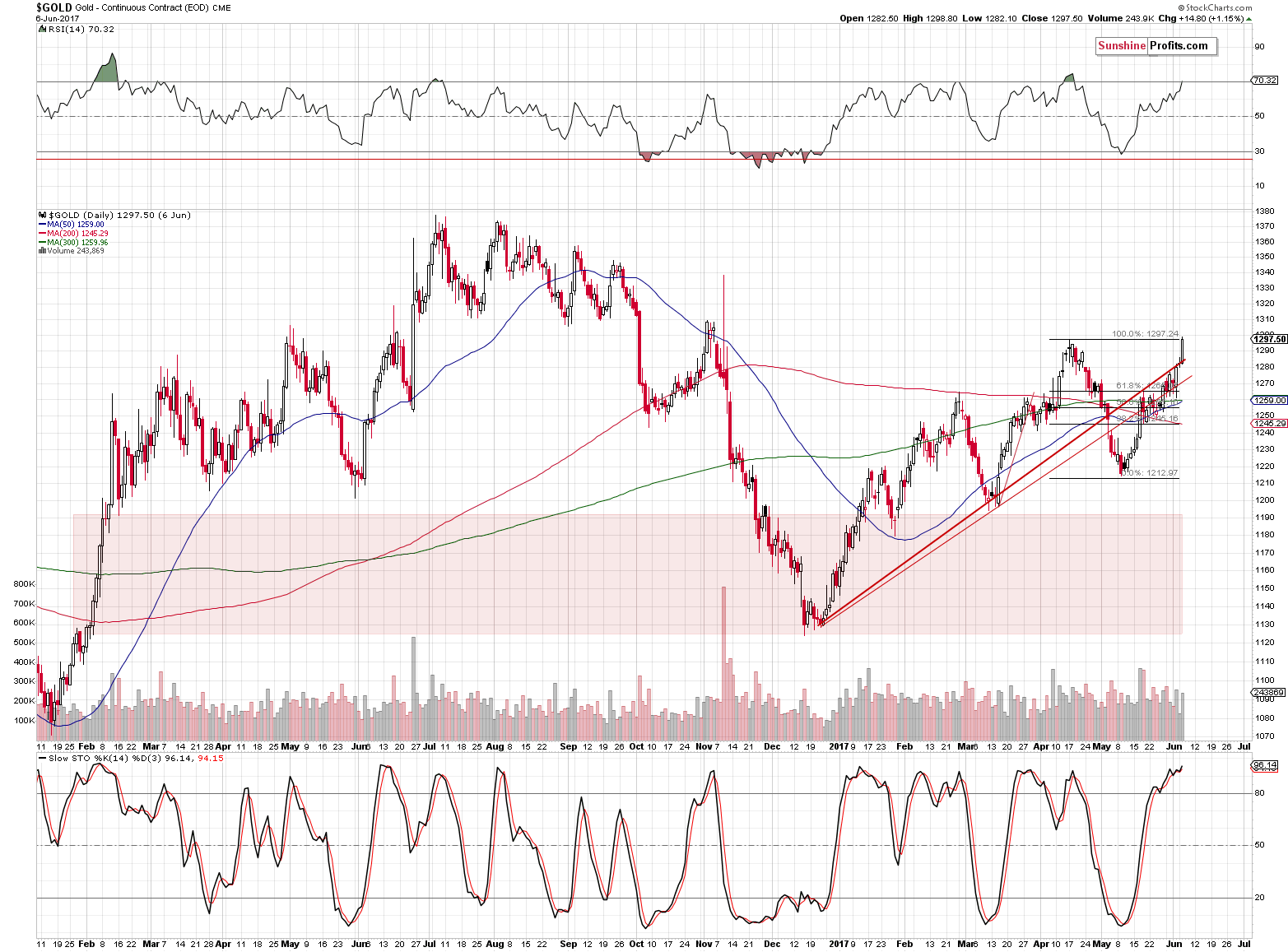Click the Chg +14.80 (+1.15%) value
Viewport: 1288px width, 952px height.
click(1201, 18)
